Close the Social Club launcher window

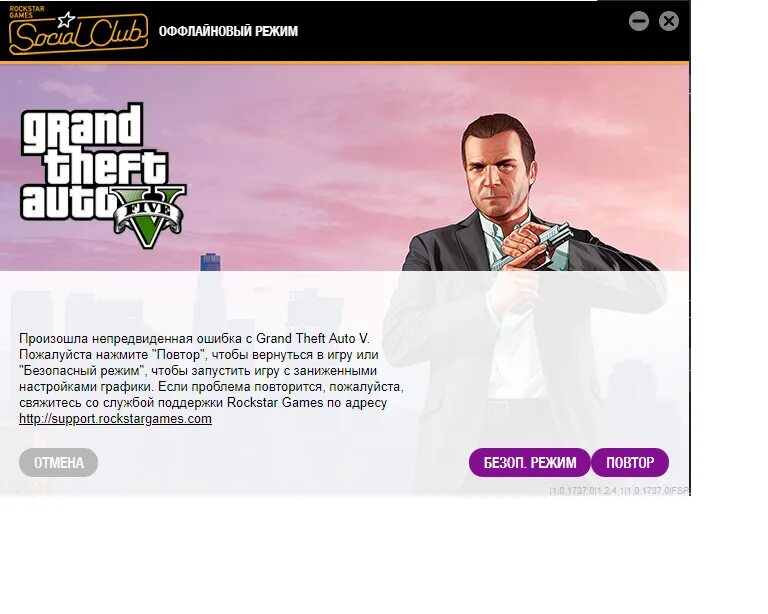tap(669, 21)
